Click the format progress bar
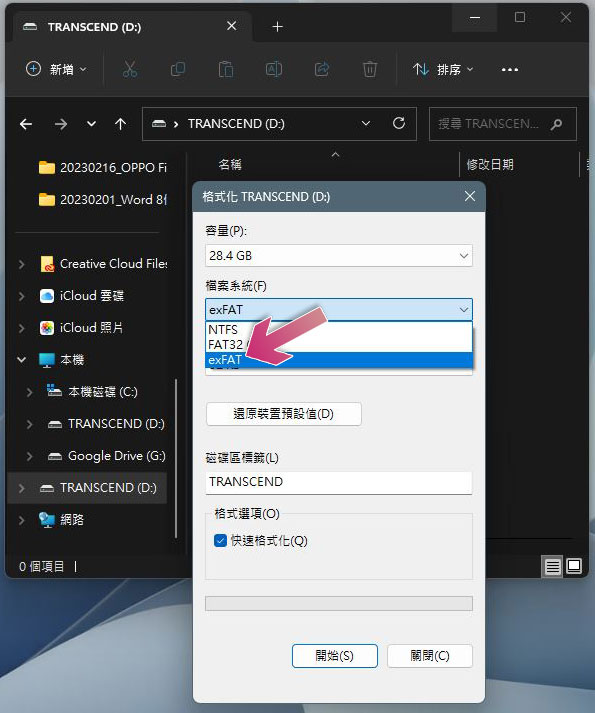The height and width of the screenshot is (713, 595). point(339,604)
